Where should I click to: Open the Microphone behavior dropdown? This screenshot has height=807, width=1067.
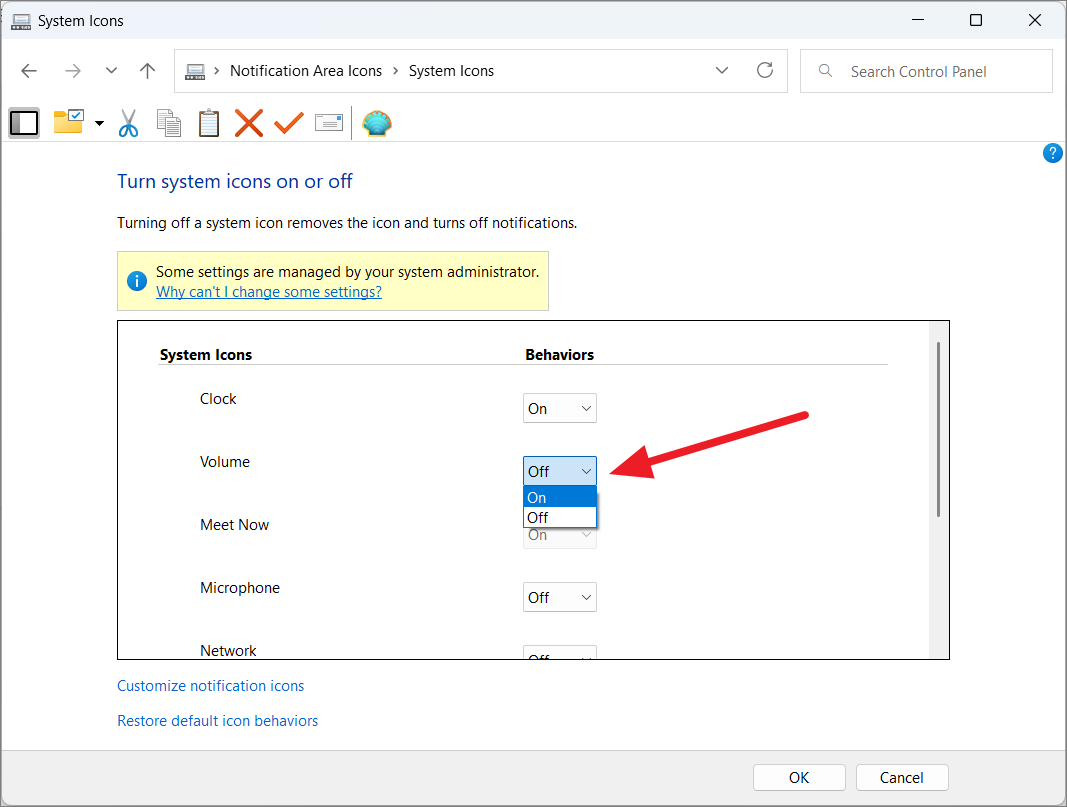point(559,597)
